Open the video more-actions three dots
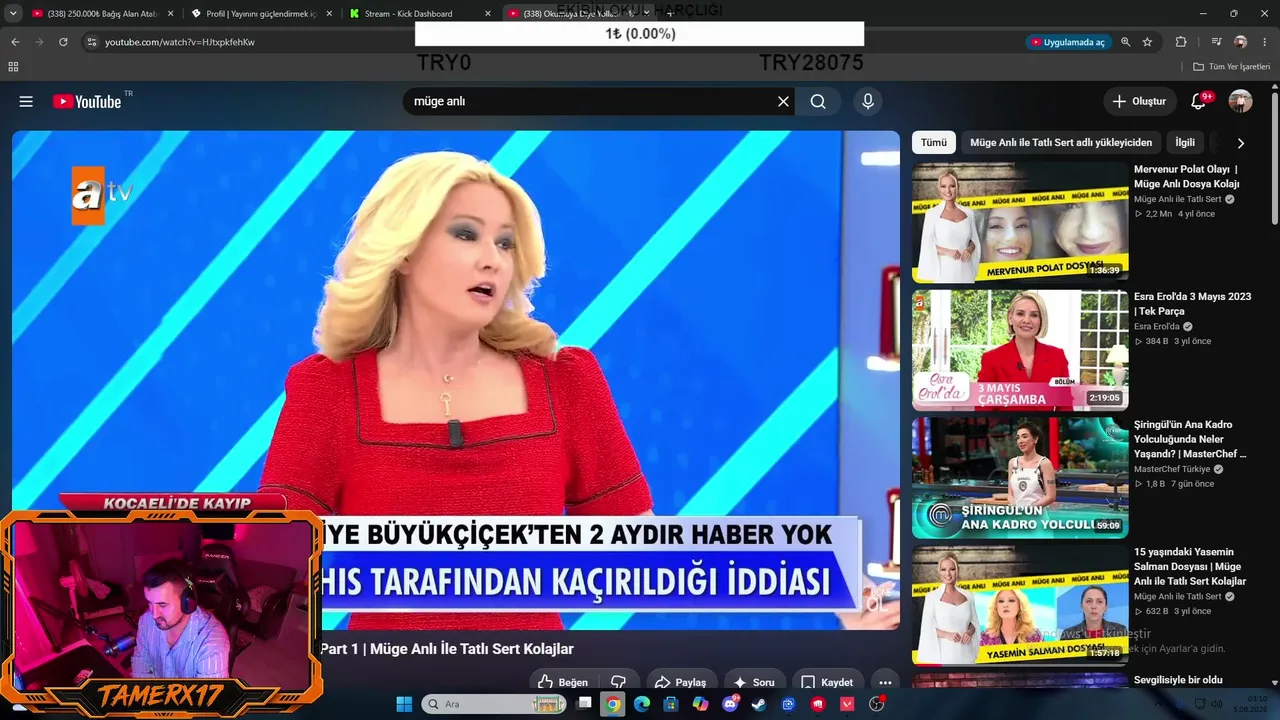Screen dimensions: 1280x720 point(885,682)
